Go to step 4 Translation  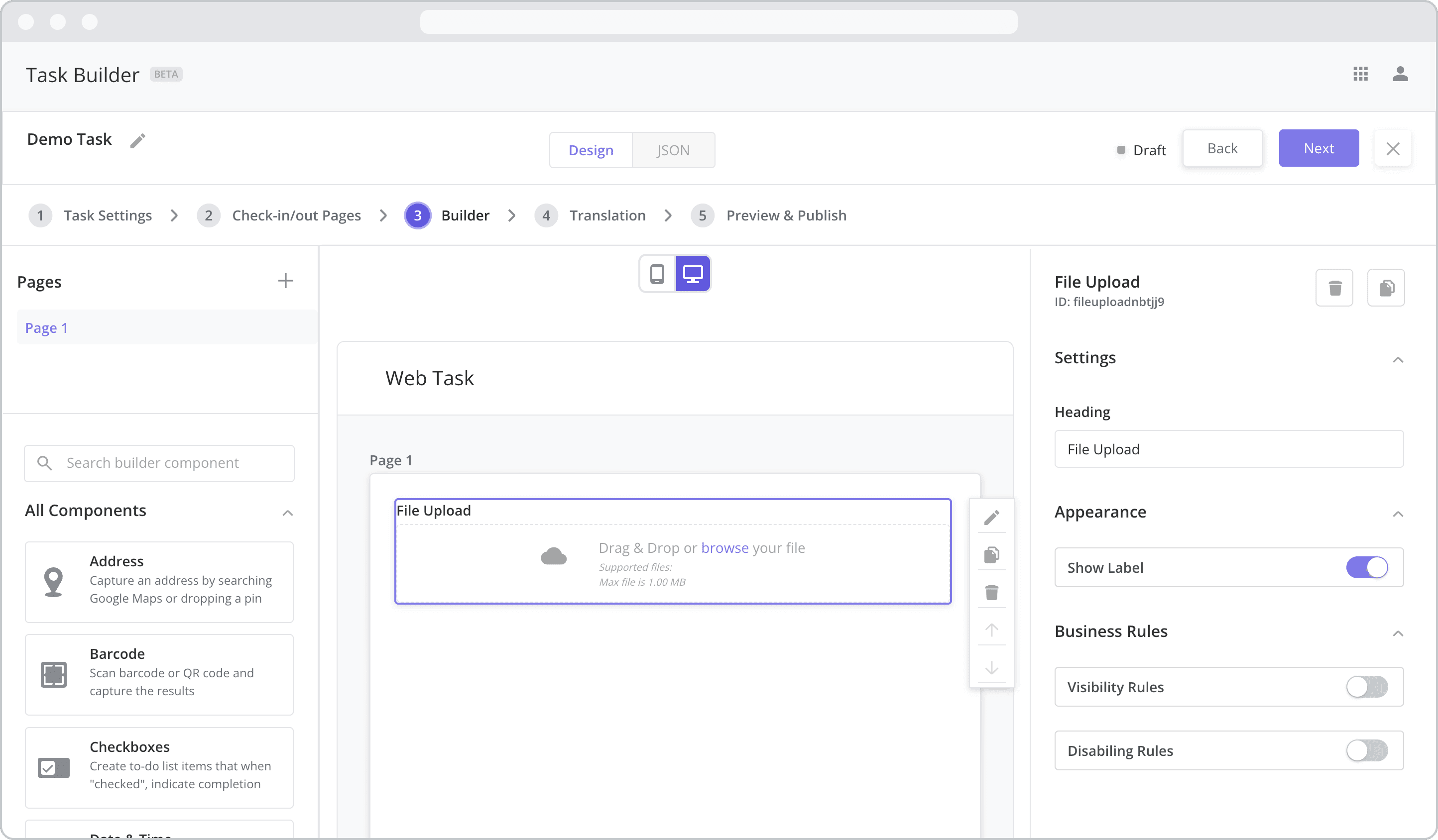tap(590, 215)
